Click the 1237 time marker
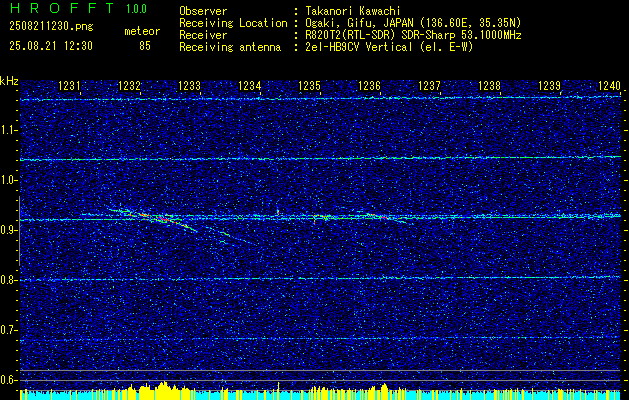 [430, 86]
